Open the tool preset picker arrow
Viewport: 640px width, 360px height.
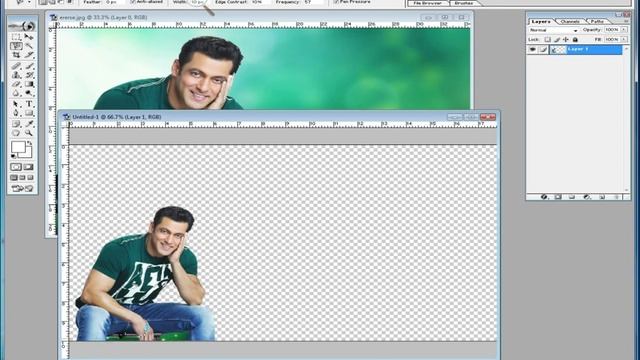coord(29,2)
